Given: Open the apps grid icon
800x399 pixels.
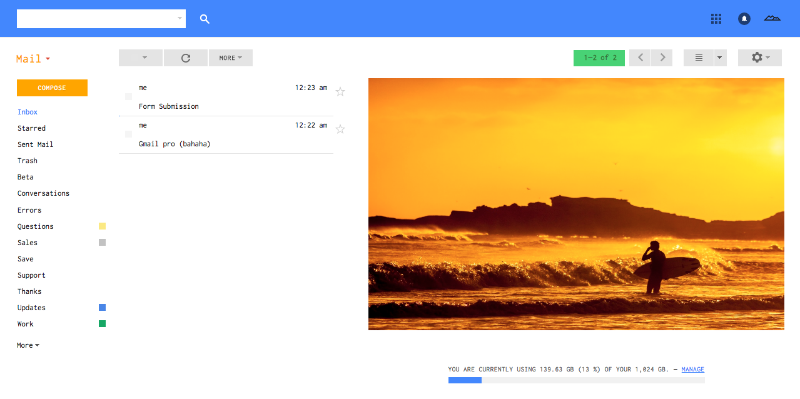Looking at the screenshot, I should pos(716,19).
